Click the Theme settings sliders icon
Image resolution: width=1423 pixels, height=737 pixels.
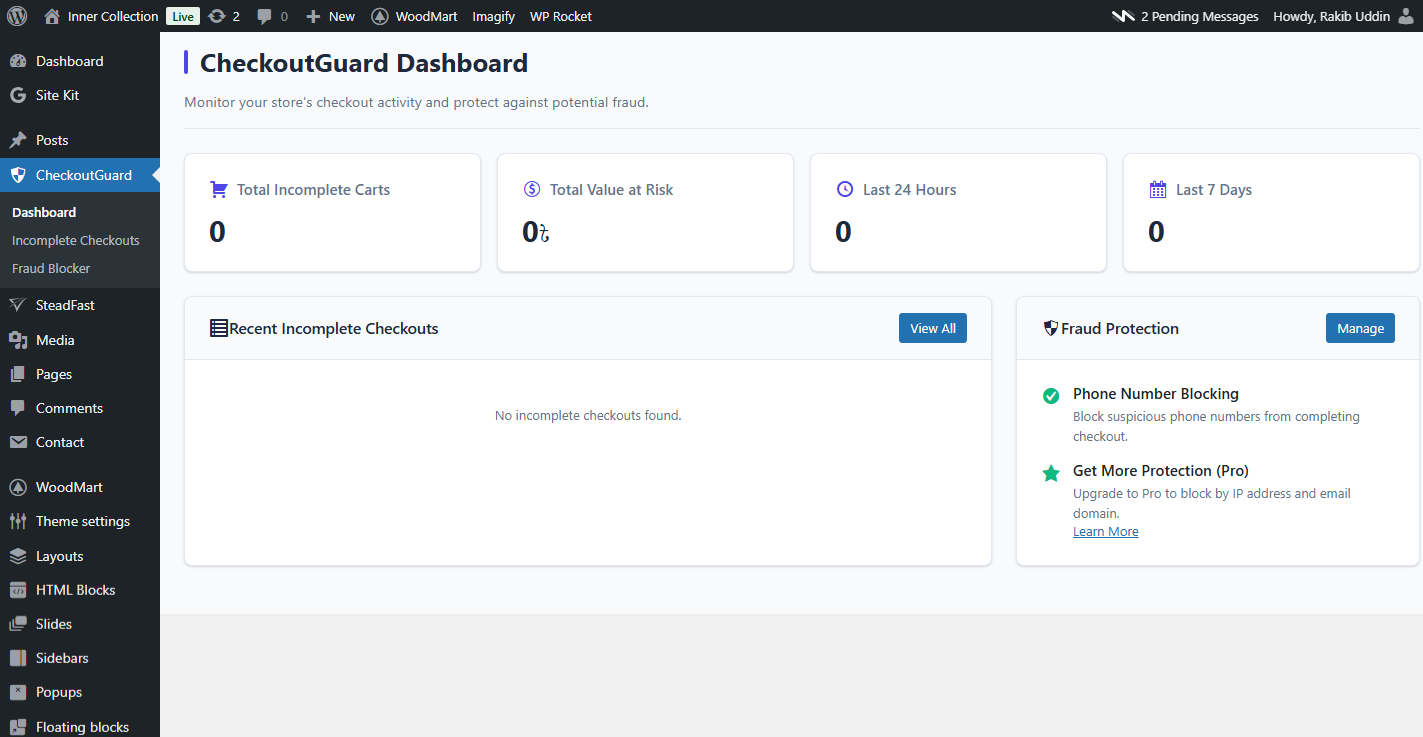(18, 521)
